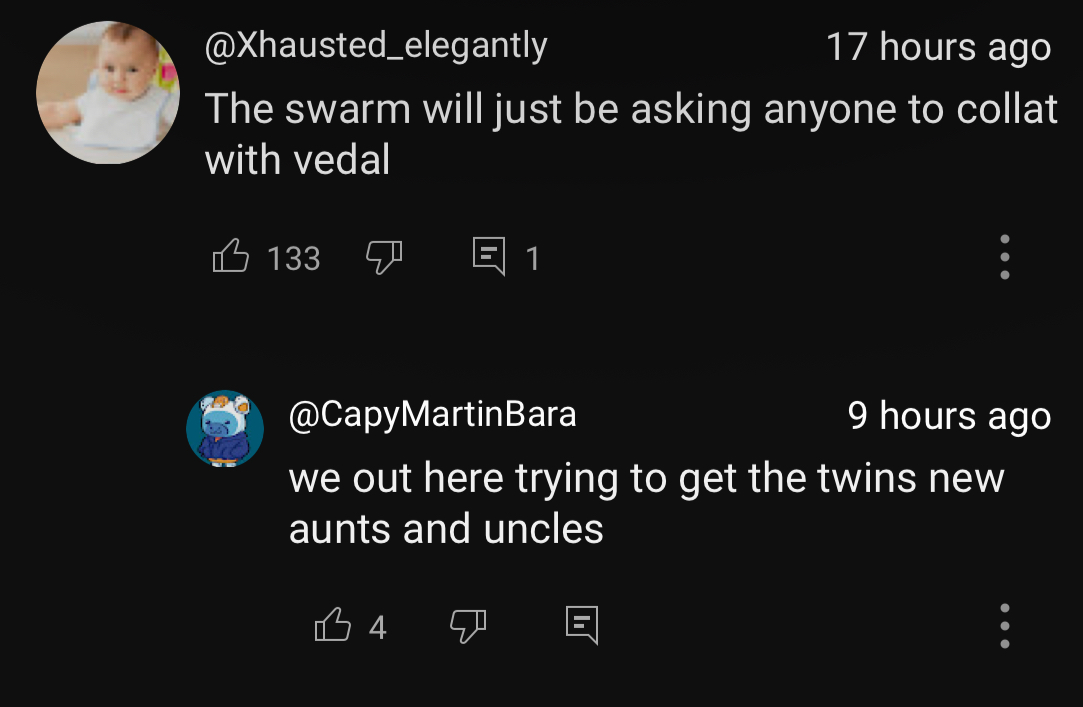Dislike the comment about collabing with vedal

point(384,258)
